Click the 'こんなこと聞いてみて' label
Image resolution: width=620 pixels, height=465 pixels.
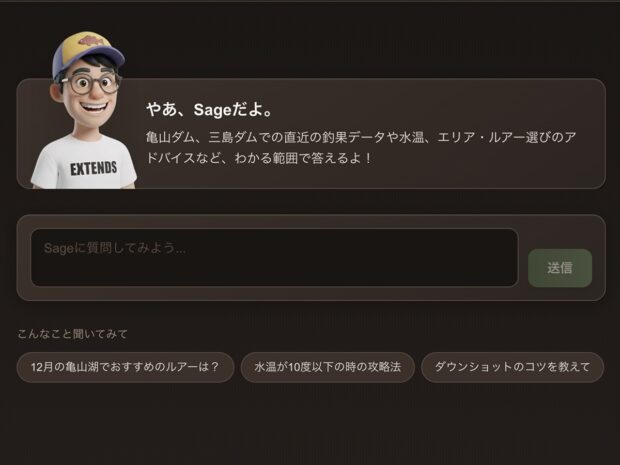[x=72, y=334]
